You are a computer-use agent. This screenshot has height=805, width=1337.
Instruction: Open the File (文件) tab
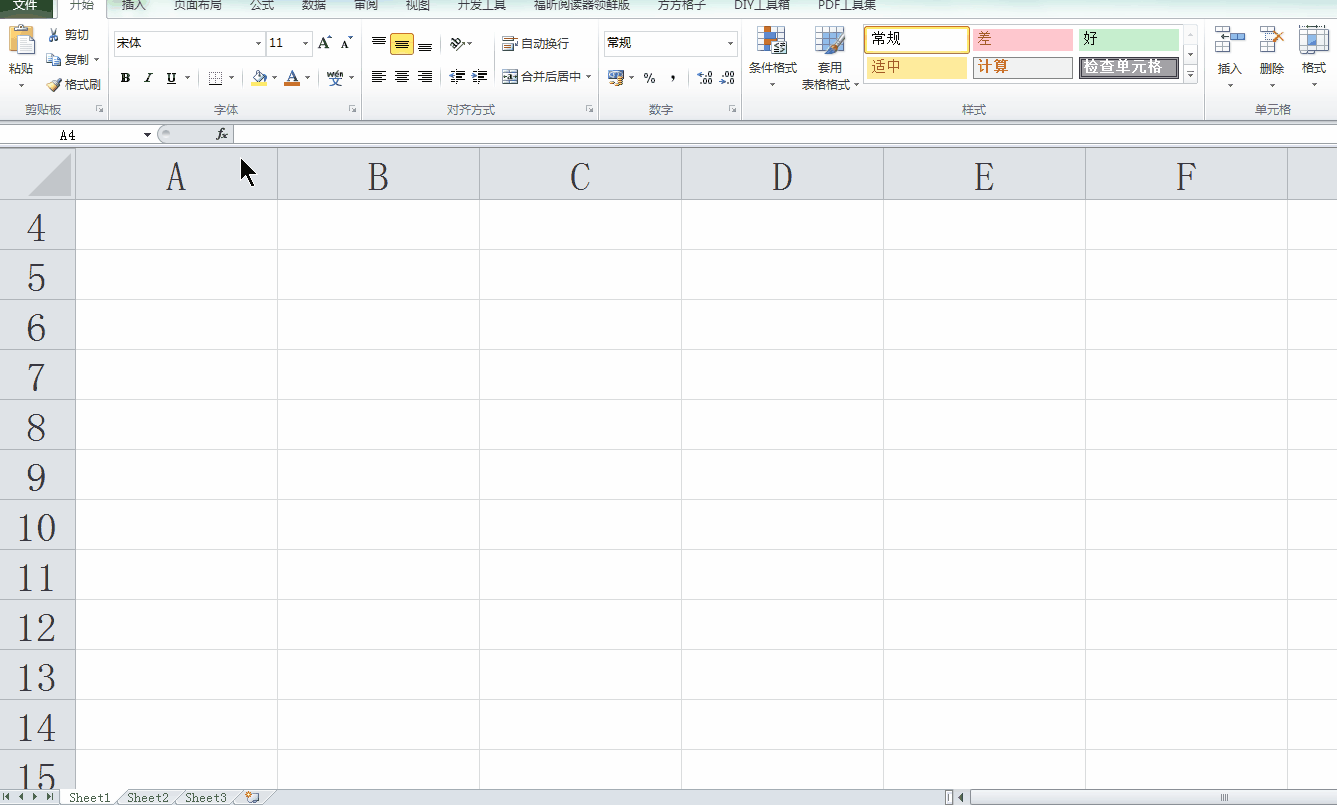(26, 6)
